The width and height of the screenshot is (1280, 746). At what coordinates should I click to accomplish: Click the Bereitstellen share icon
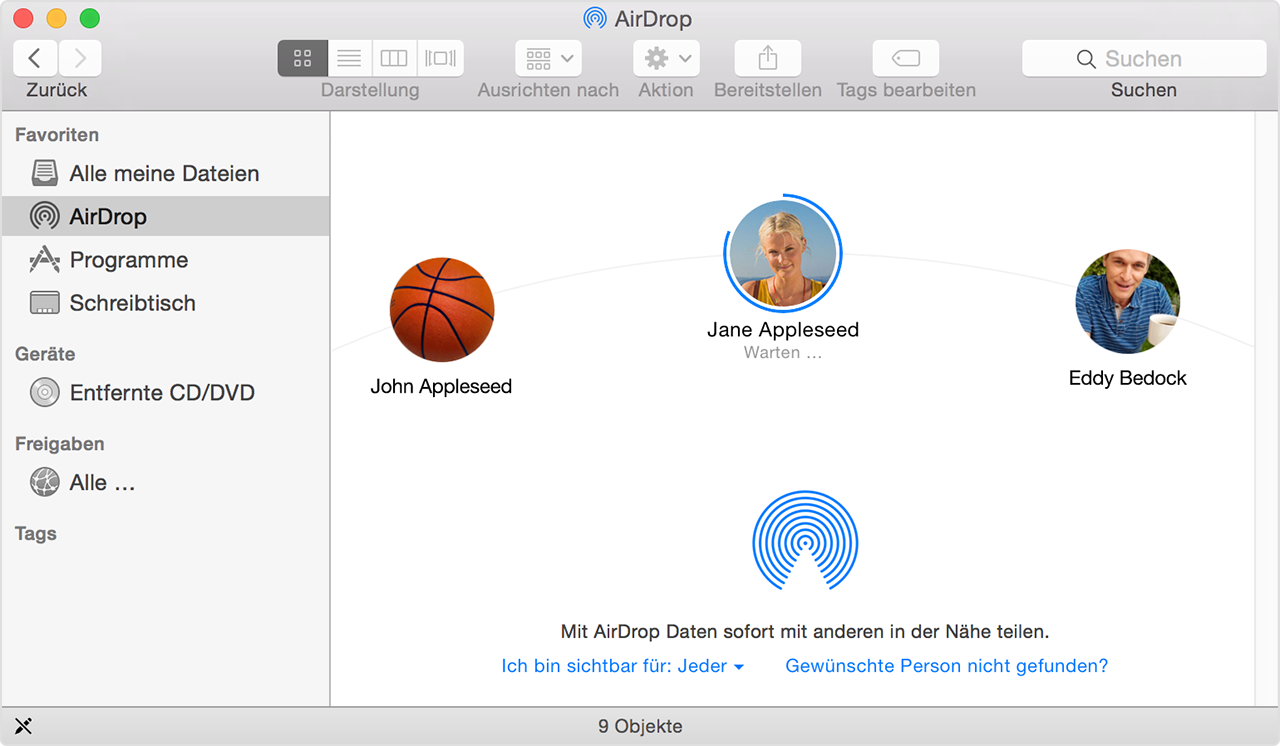tap(767, 58)
